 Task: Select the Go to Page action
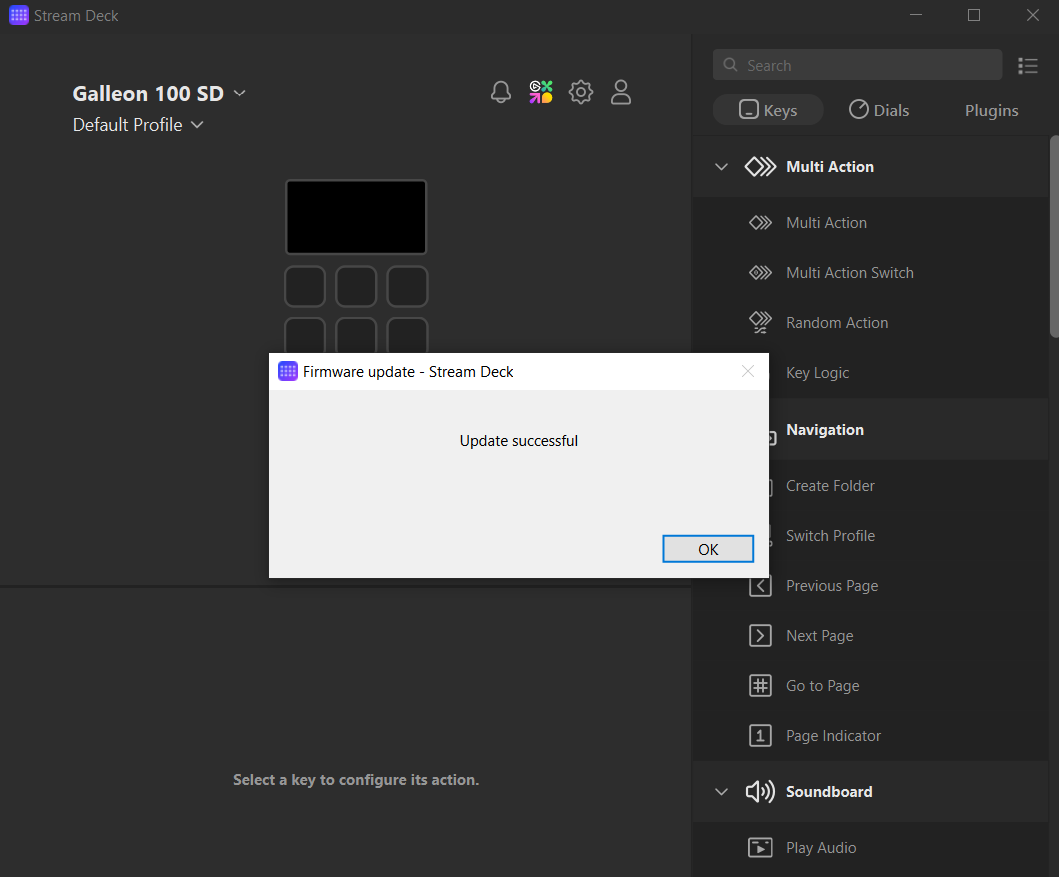(x=822, y=685)
